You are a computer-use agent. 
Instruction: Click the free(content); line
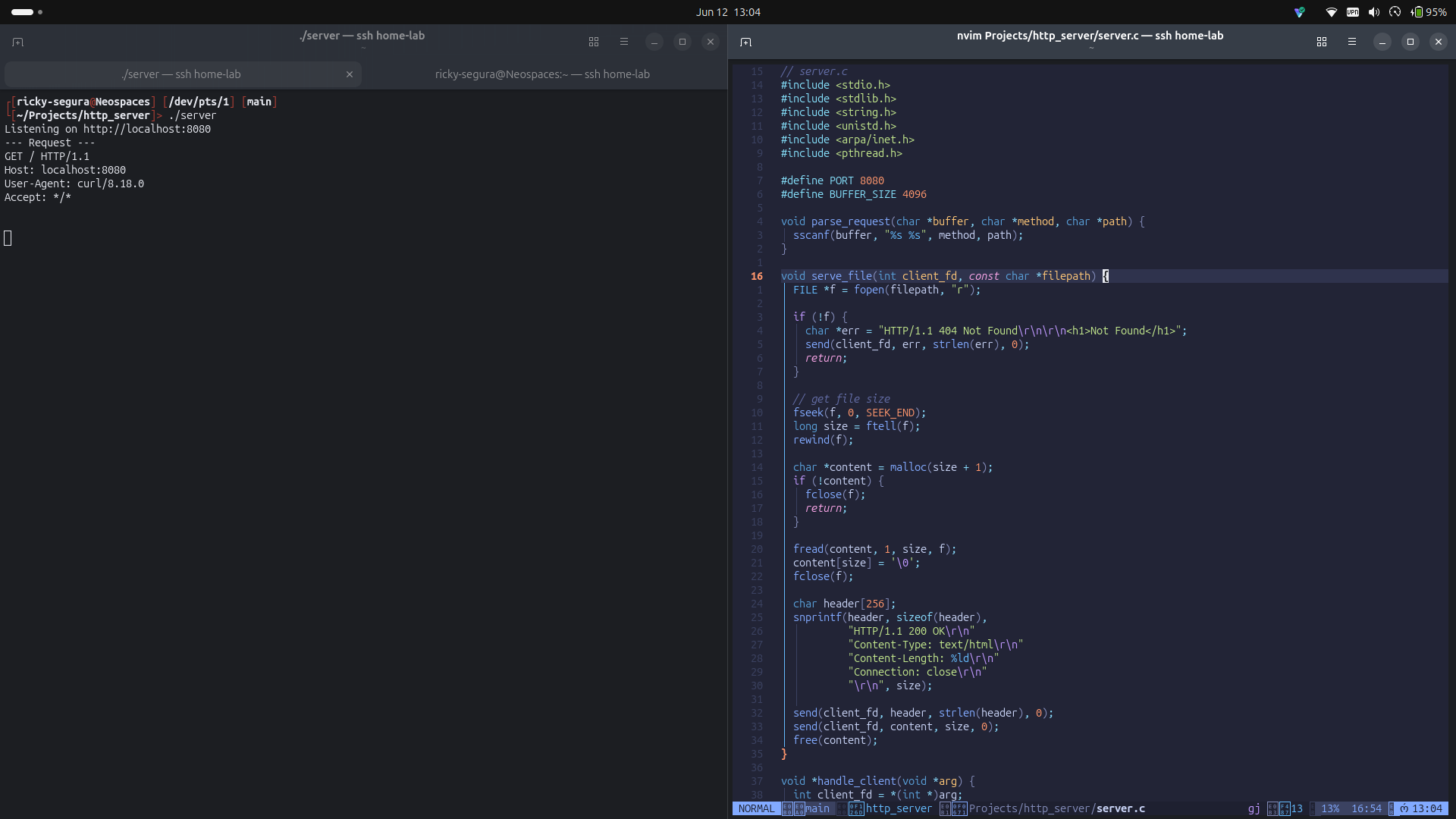836,740
